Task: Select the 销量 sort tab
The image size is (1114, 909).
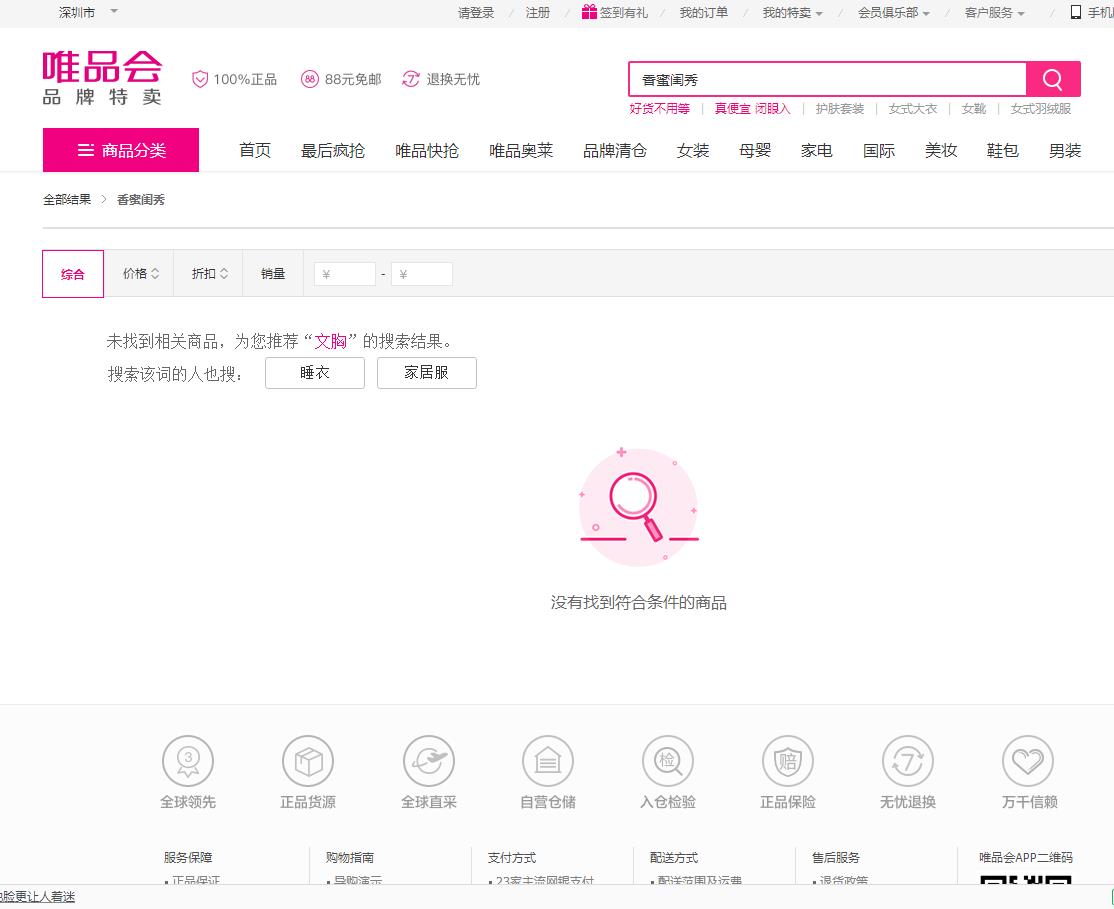Action: click(273, 274)
